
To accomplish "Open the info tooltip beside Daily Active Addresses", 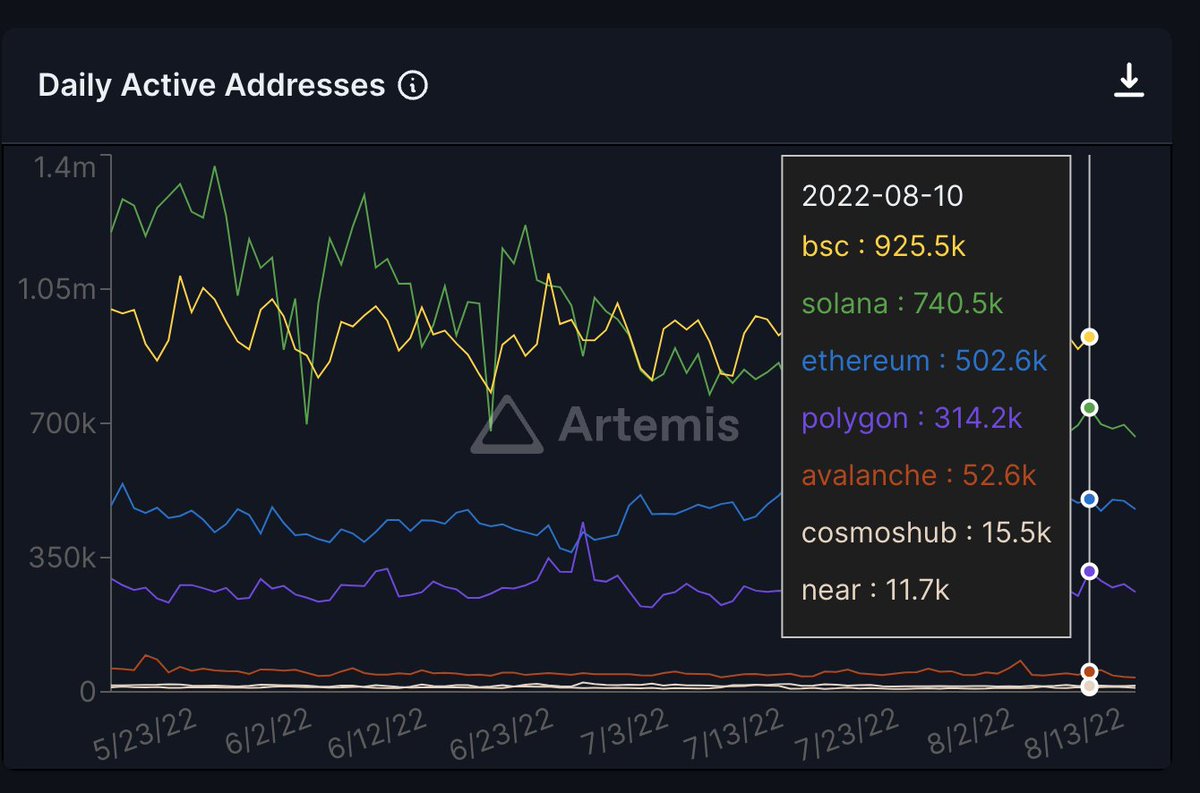I will [x=413, y=85].
